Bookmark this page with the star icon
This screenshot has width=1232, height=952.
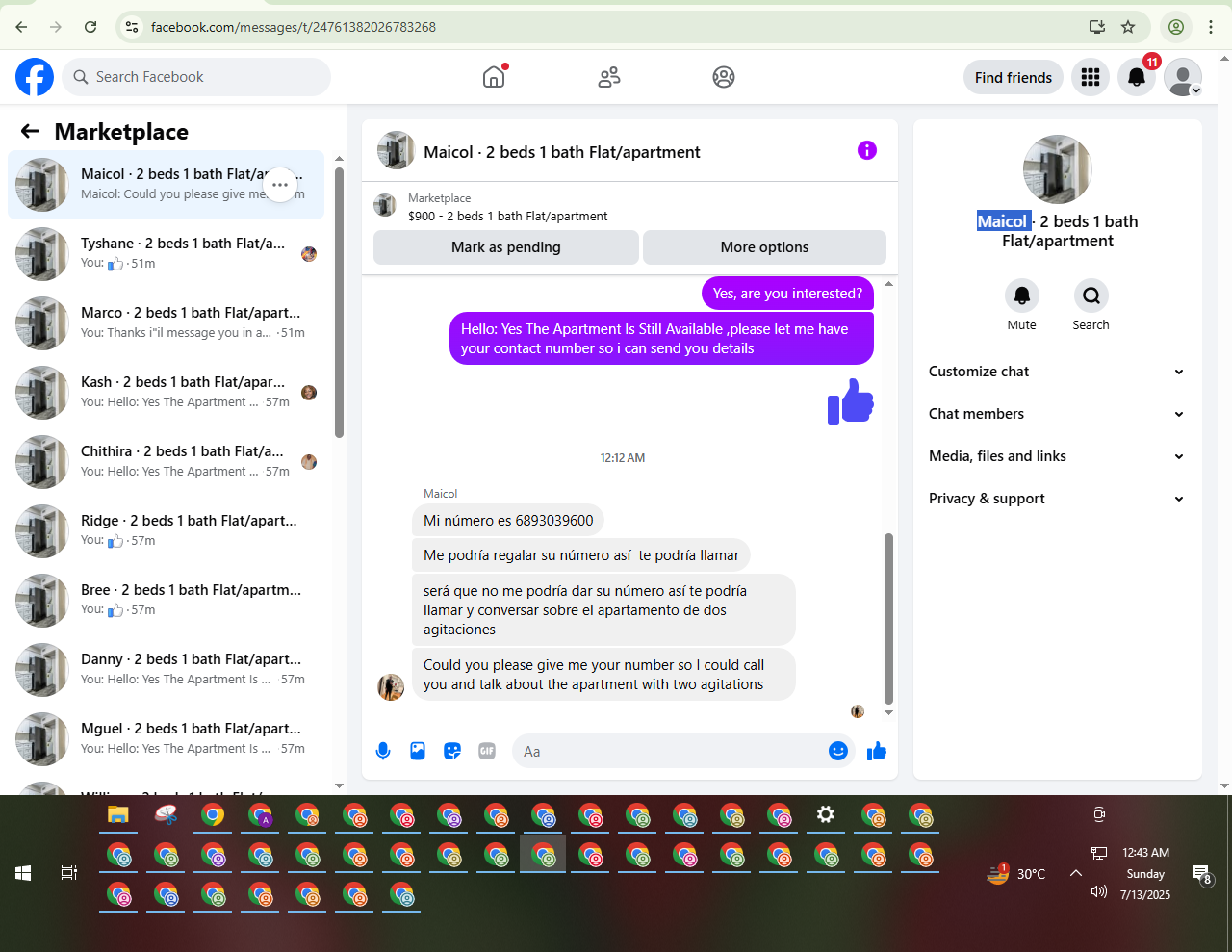(1128, 27)
